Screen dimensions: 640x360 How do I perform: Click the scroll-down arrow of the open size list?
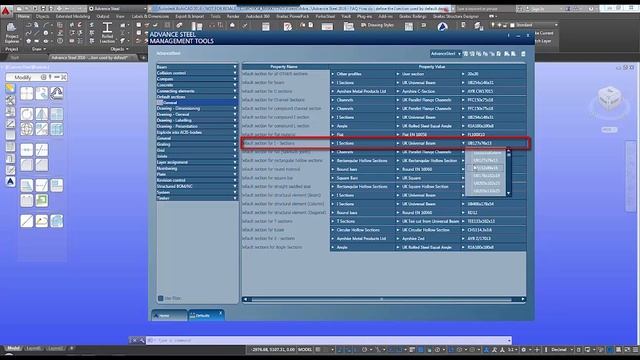[x=509, y=193]
